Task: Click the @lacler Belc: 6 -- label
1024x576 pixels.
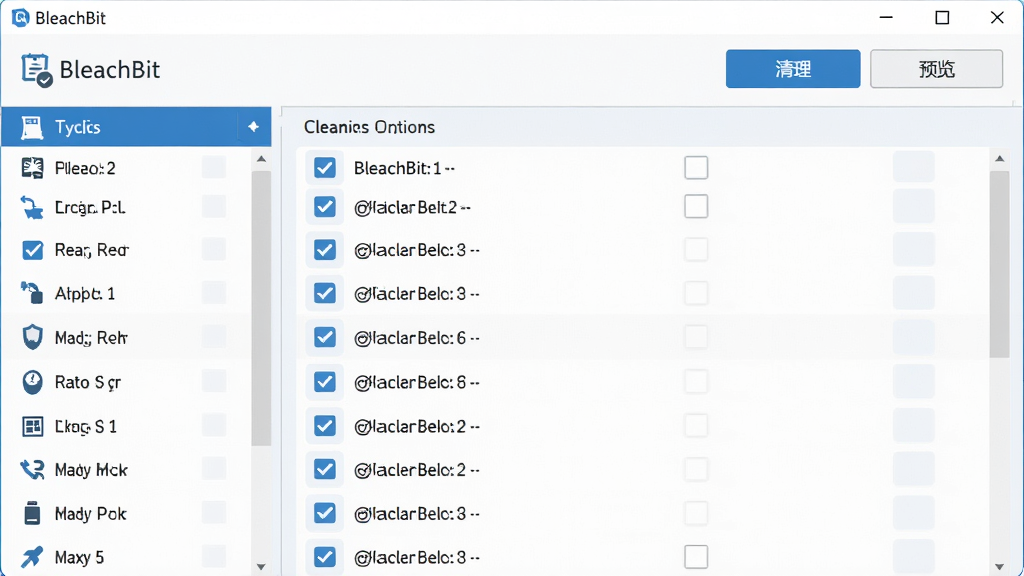Action: (x=417, y=338)
